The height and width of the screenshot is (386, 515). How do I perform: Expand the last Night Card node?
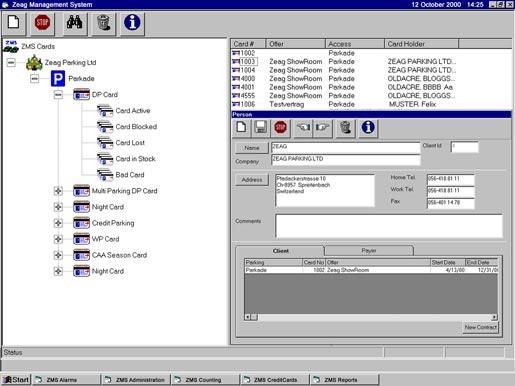pos(58,271)
